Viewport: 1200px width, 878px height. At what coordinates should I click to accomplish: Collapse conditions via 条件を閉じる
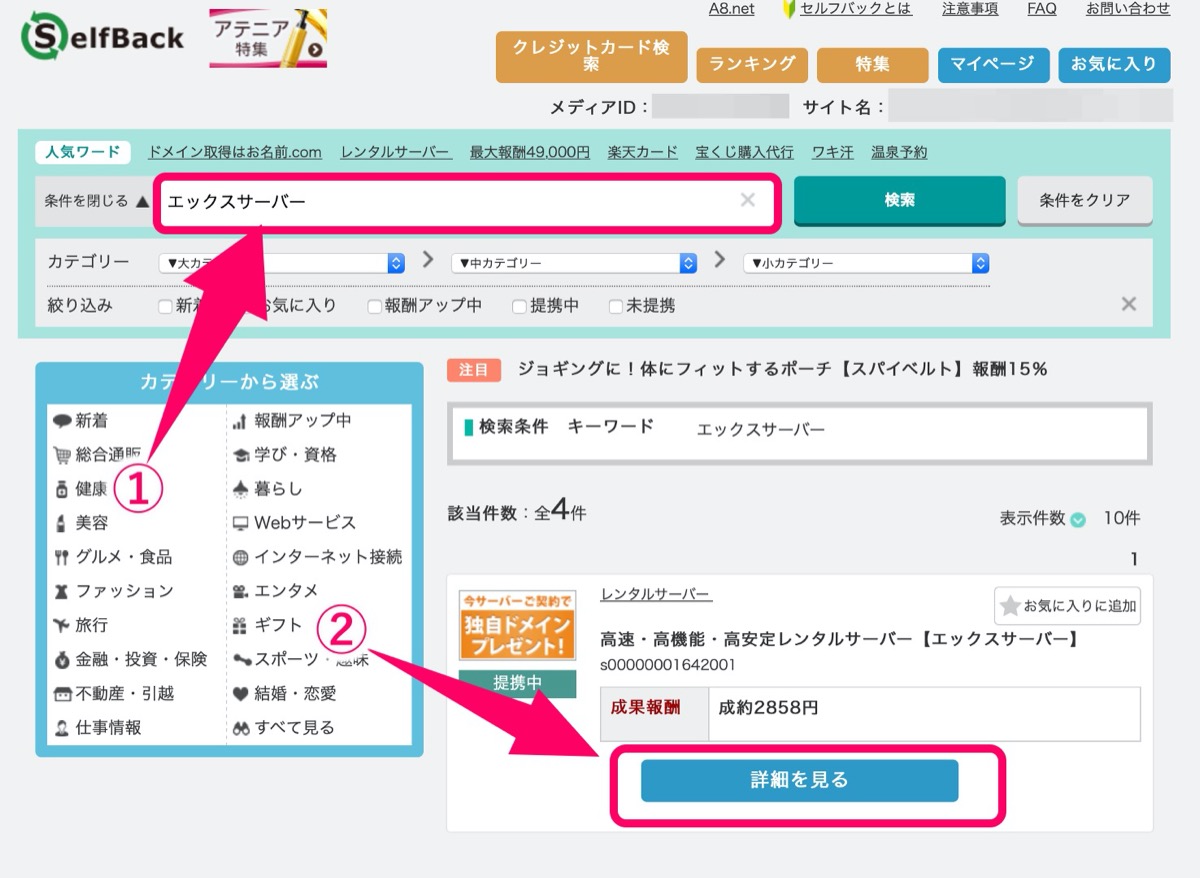[x=96, y=201]
